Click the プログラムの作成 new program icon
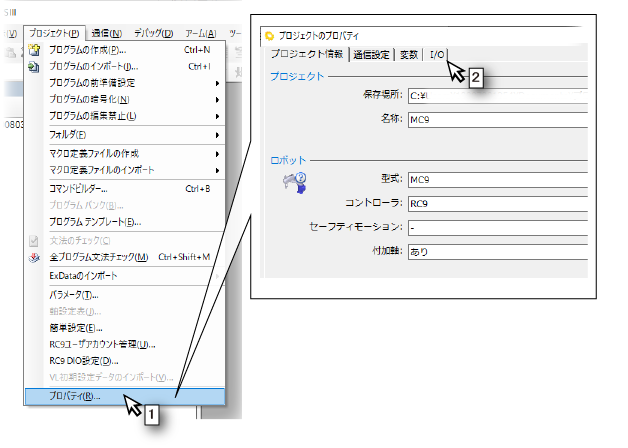628x448 pixels. (x=34, y=49)
